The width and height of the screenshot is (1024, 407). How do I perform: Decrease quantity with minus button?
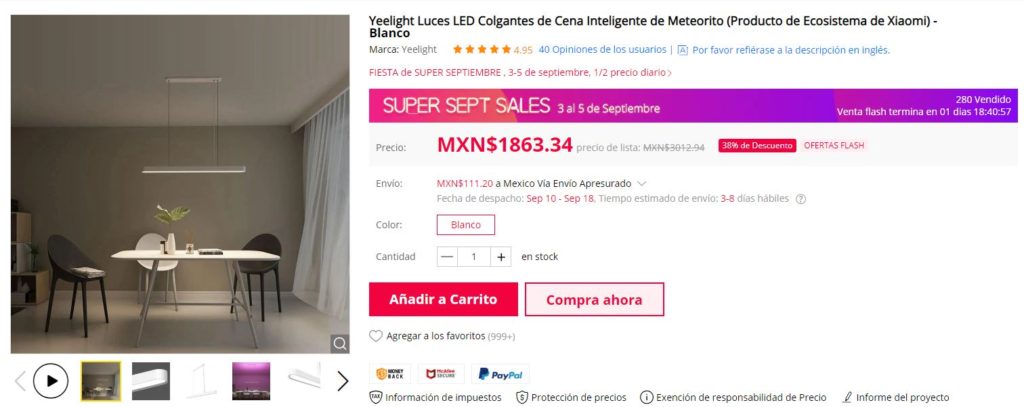pos(447,257)
